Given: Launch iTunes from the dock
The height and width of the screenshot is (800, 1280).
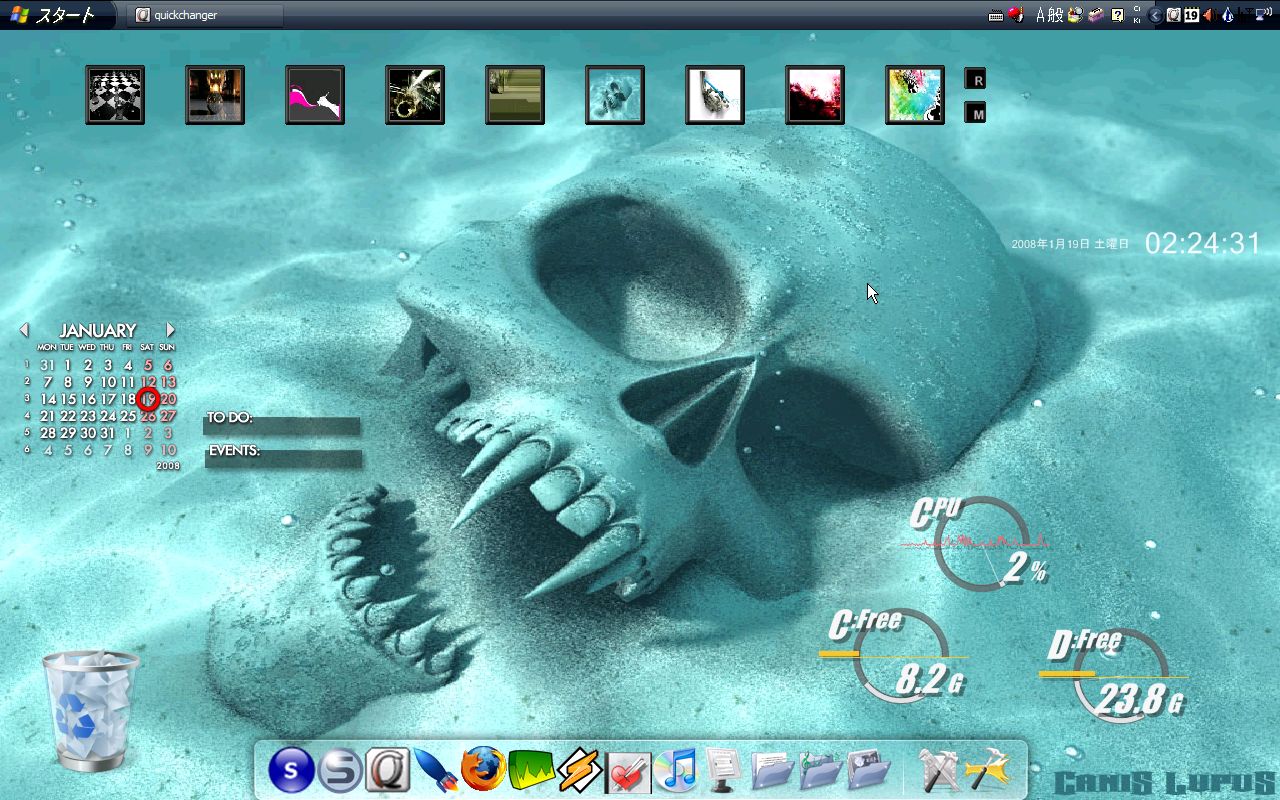Looking at the screenshot, I should [x=678, y=770].
